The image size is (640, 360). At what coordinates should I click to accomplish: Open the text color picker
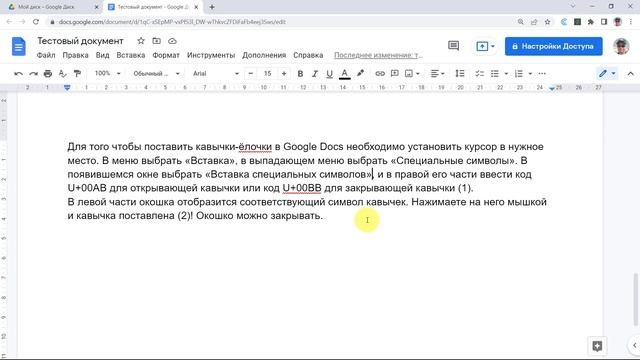344,73
